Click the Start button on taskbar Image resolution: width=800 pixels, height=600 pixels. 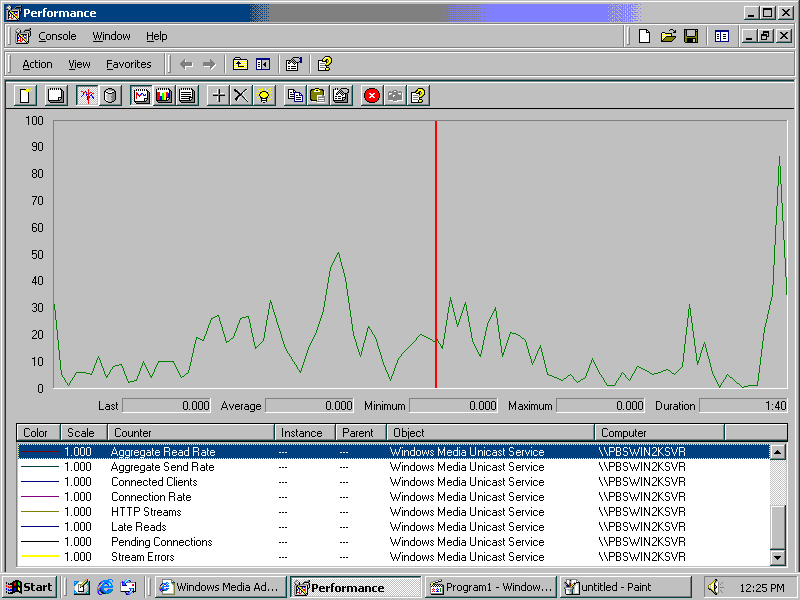point(30,587)
